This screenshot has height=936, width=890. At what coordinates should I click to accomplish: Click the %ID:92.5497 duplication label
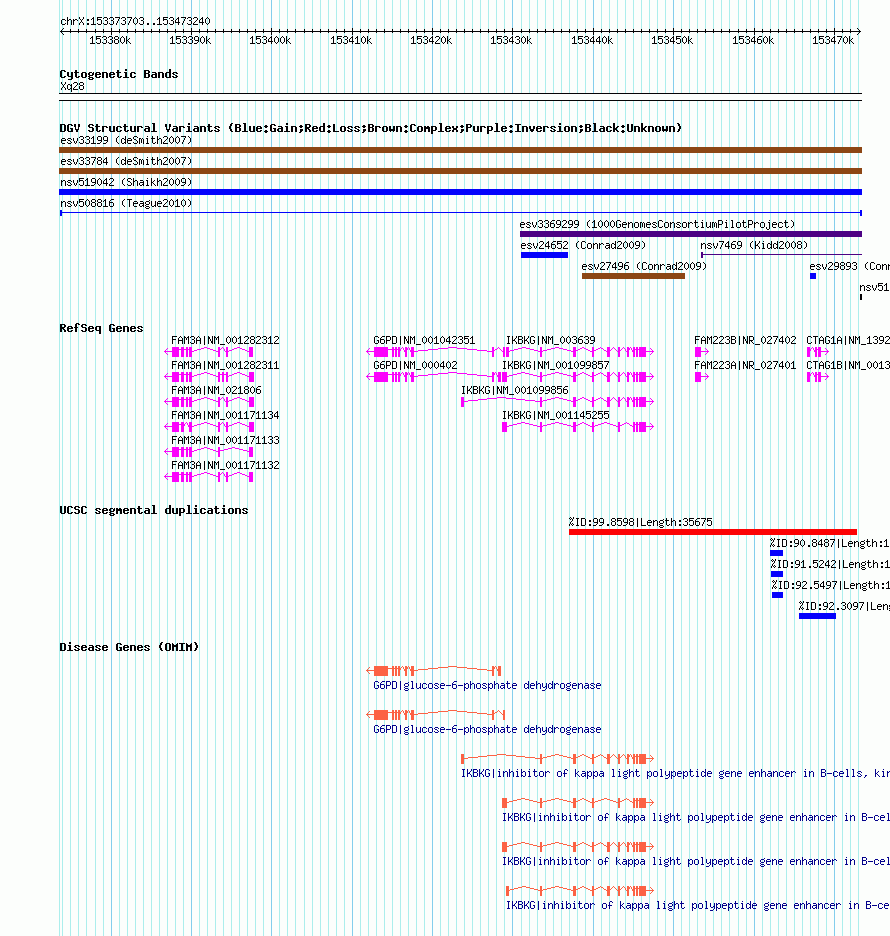[x=830, y=586]
